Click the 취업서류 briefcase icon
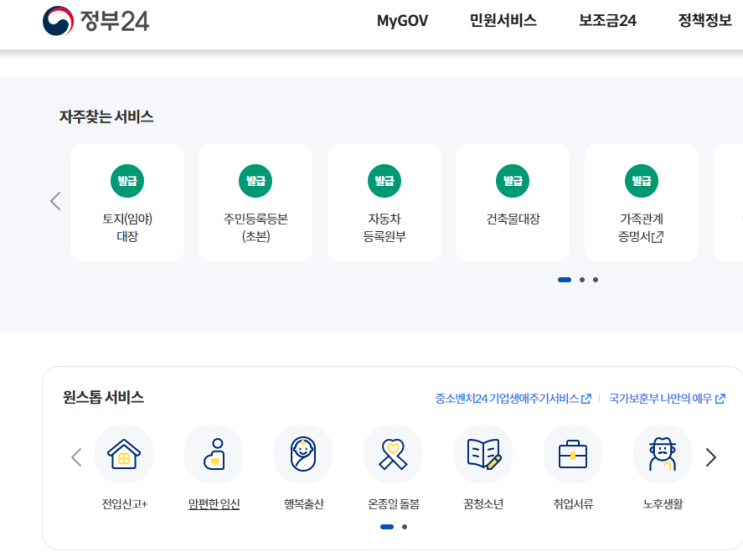This screenshot has height=552, width=743. [573, 454]
